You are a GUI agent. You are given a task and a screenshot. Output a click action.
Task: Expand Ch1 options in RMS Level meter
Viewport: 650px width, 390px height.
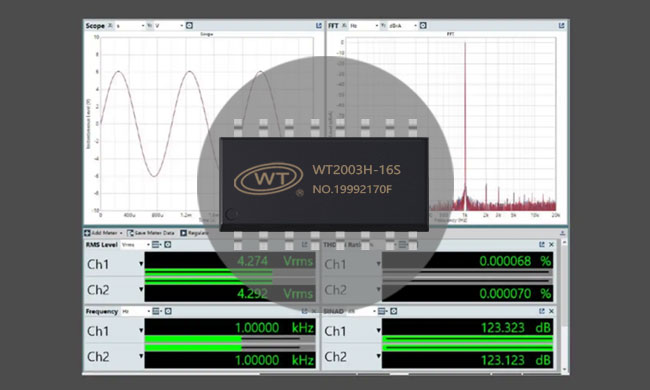tap(141, 264)
